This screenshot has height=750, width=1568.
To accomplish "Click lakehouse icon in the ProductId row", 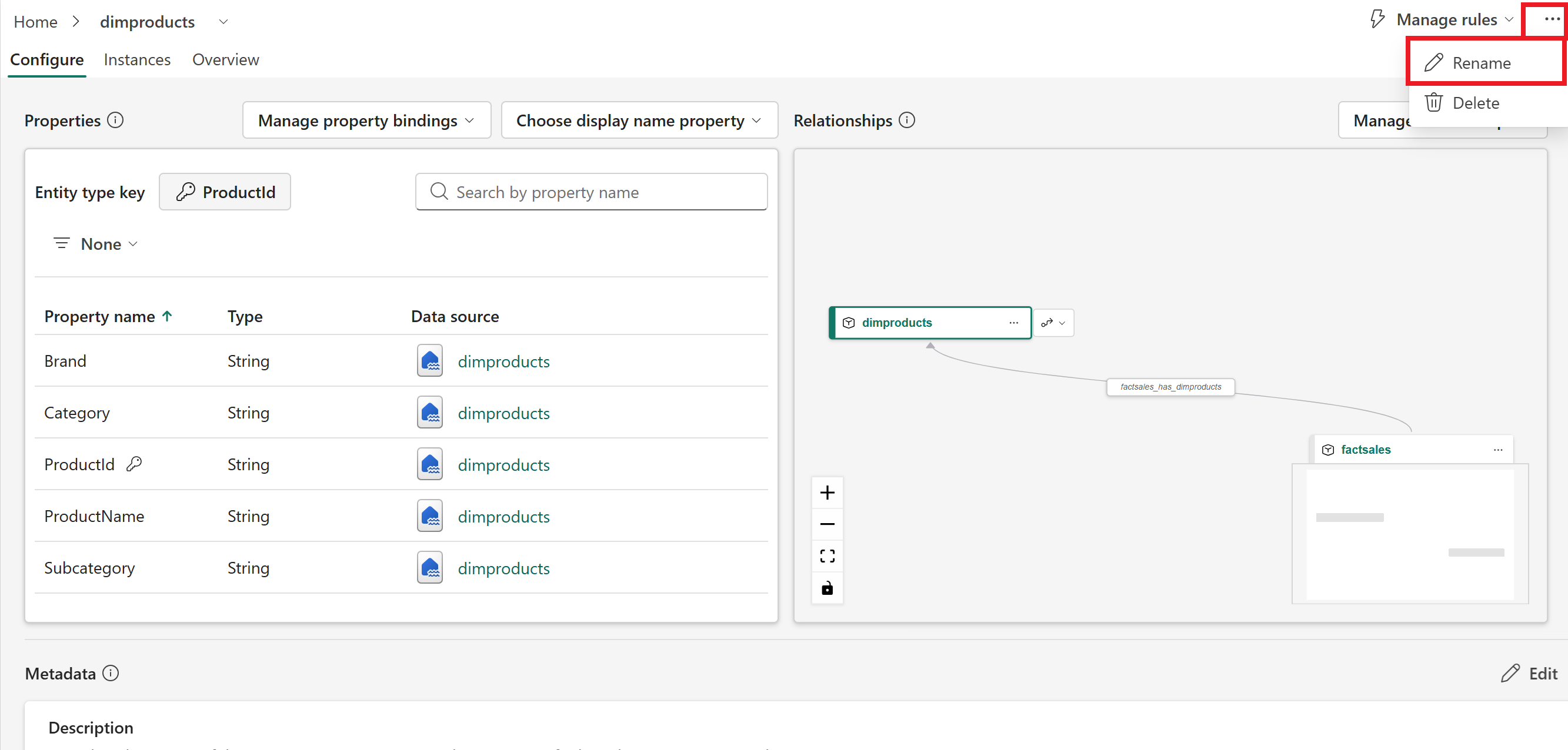I will point(430,464).
